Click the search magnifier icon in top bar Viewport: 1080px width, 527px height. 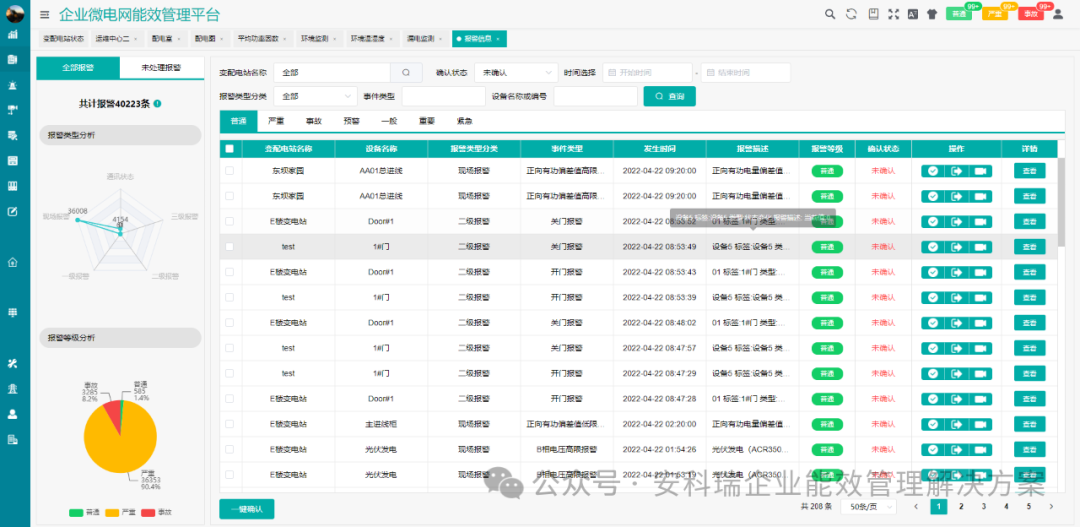point(829,14)
